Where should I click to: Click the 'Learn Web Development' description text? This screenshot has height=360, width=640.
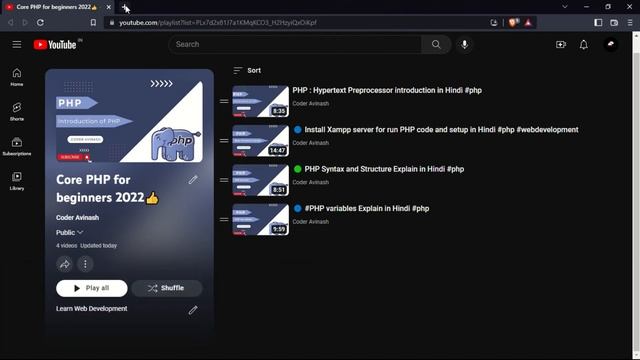click(x=91, y=309)
